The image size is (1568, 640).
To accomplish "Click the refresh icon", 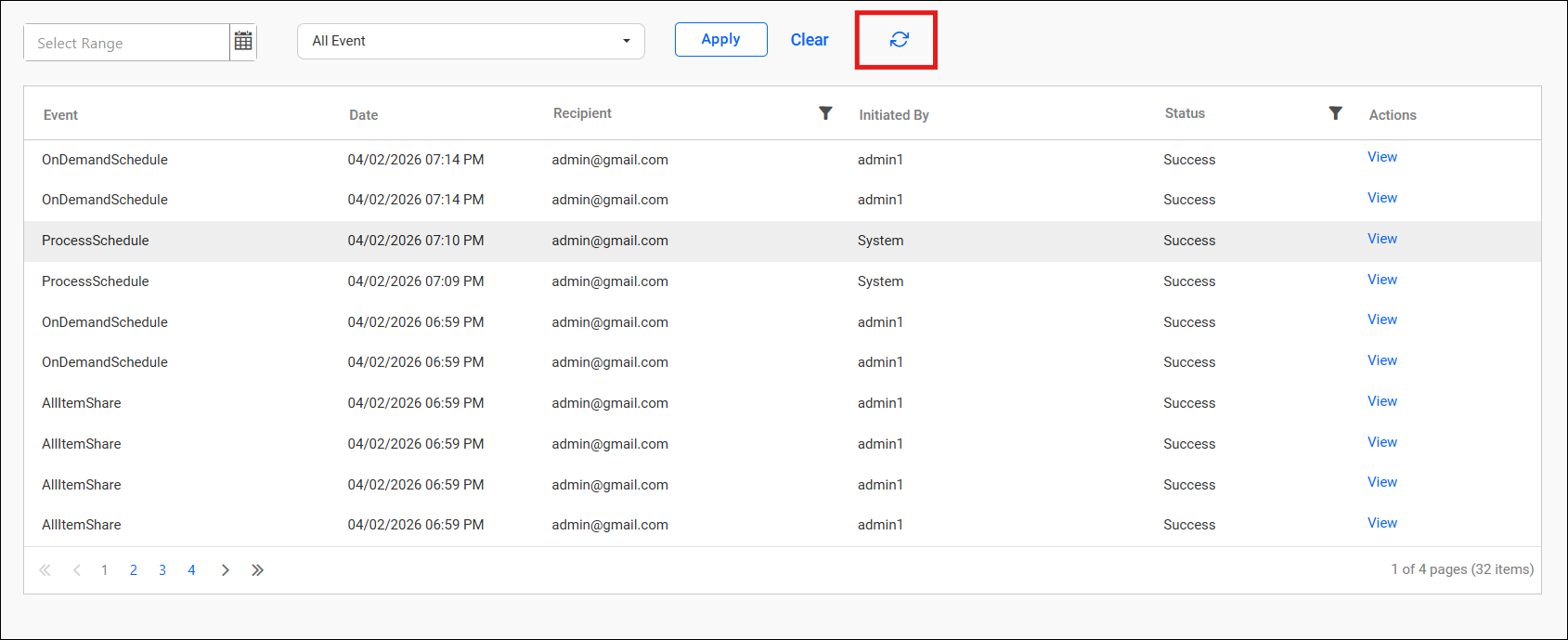I will (899, 39).
